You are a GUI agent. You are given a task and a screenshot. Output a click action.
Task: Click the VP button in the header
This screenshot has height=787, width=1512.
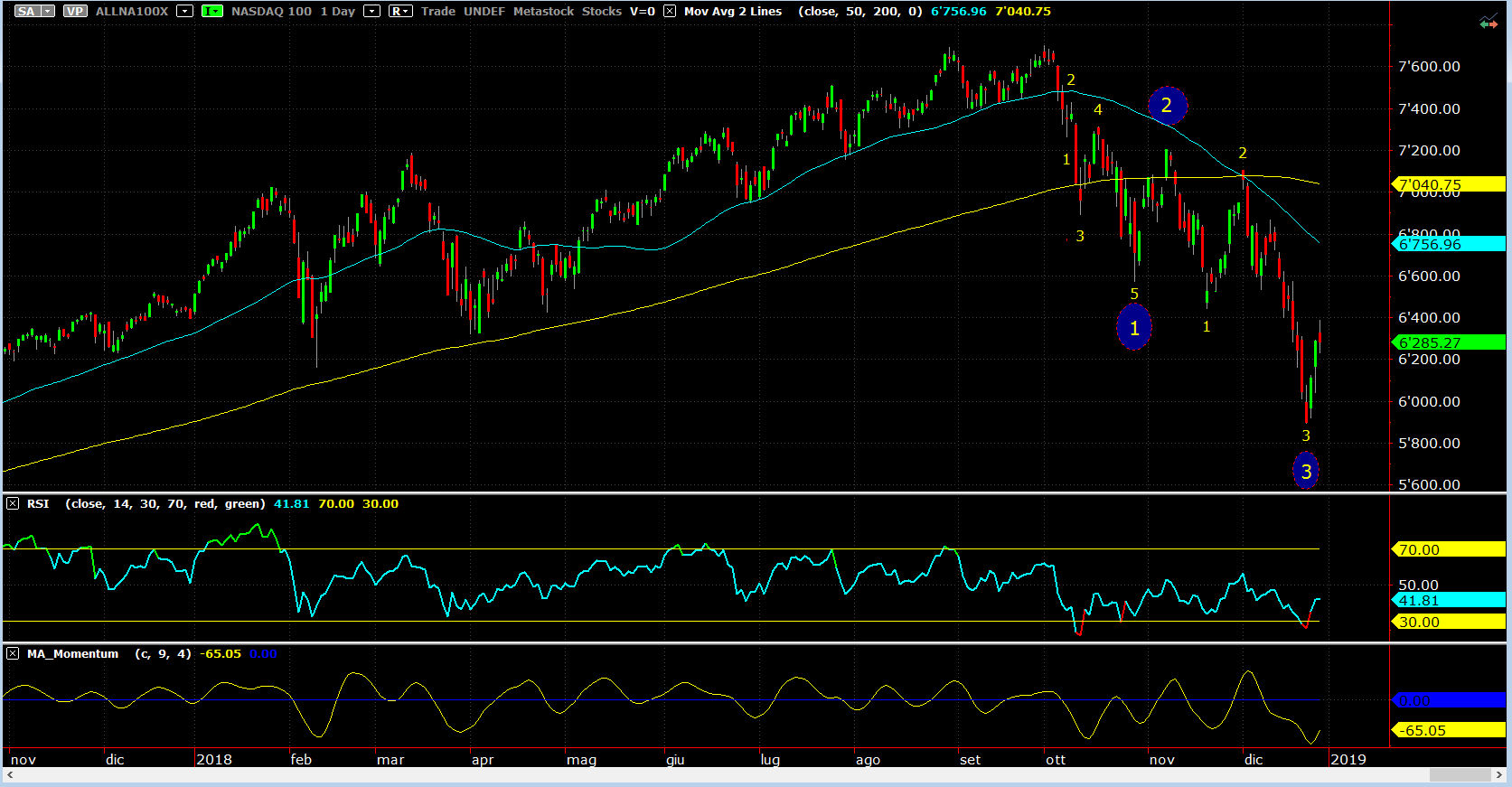[x=75, y=11]
